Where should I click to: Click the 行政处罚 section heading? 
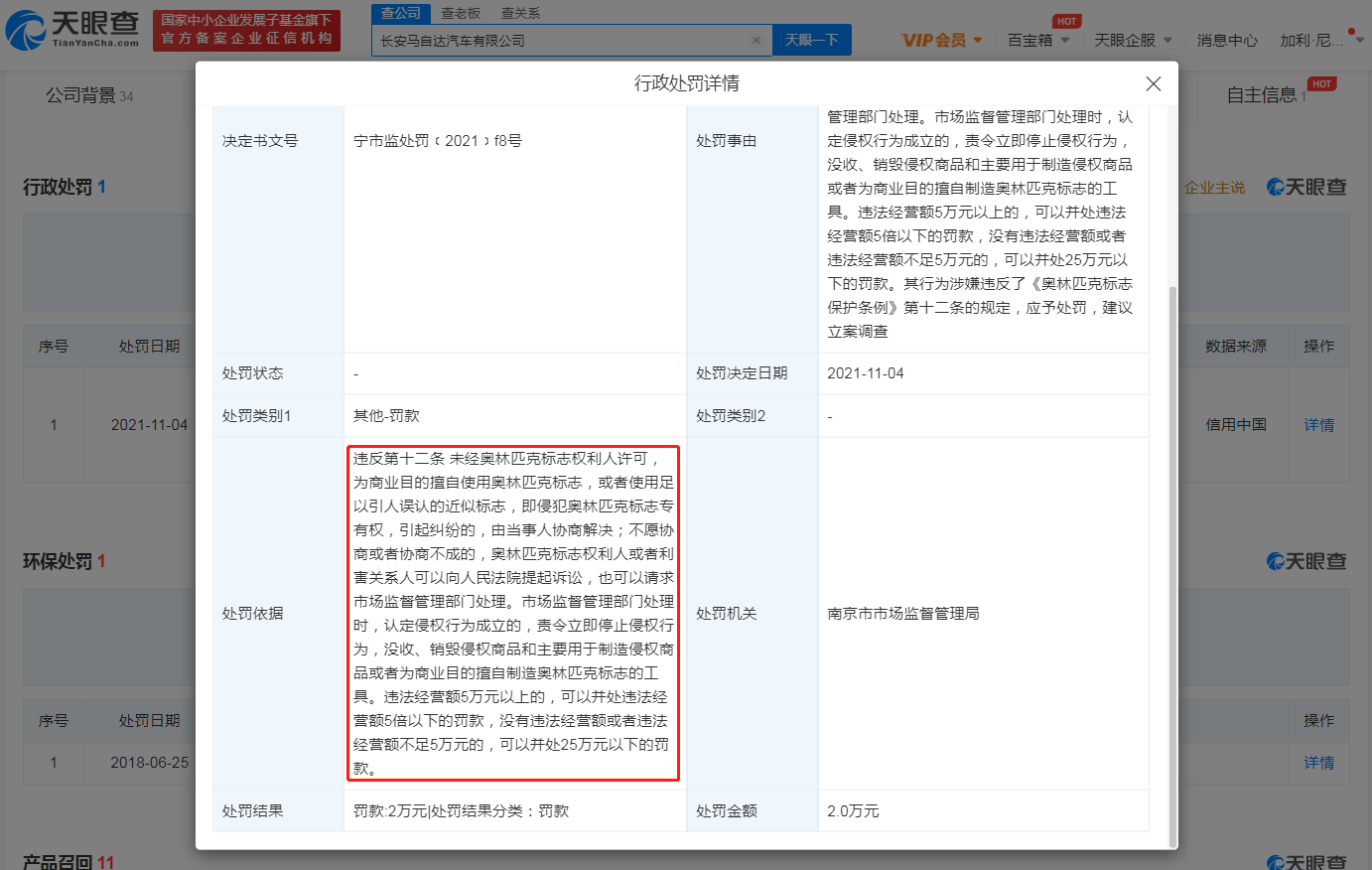pyautogui.click(x=65, y=187)
